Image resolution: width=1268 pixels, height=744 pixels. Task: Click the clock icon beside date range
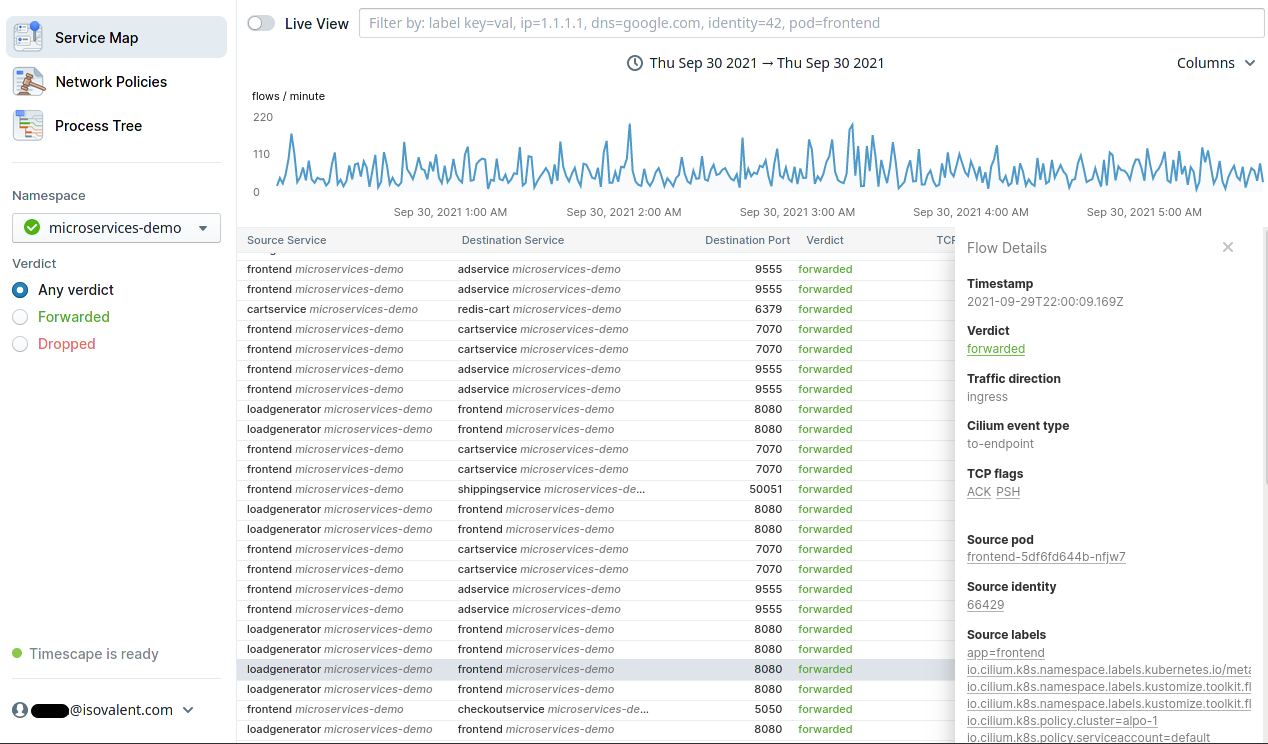(635, 63)
